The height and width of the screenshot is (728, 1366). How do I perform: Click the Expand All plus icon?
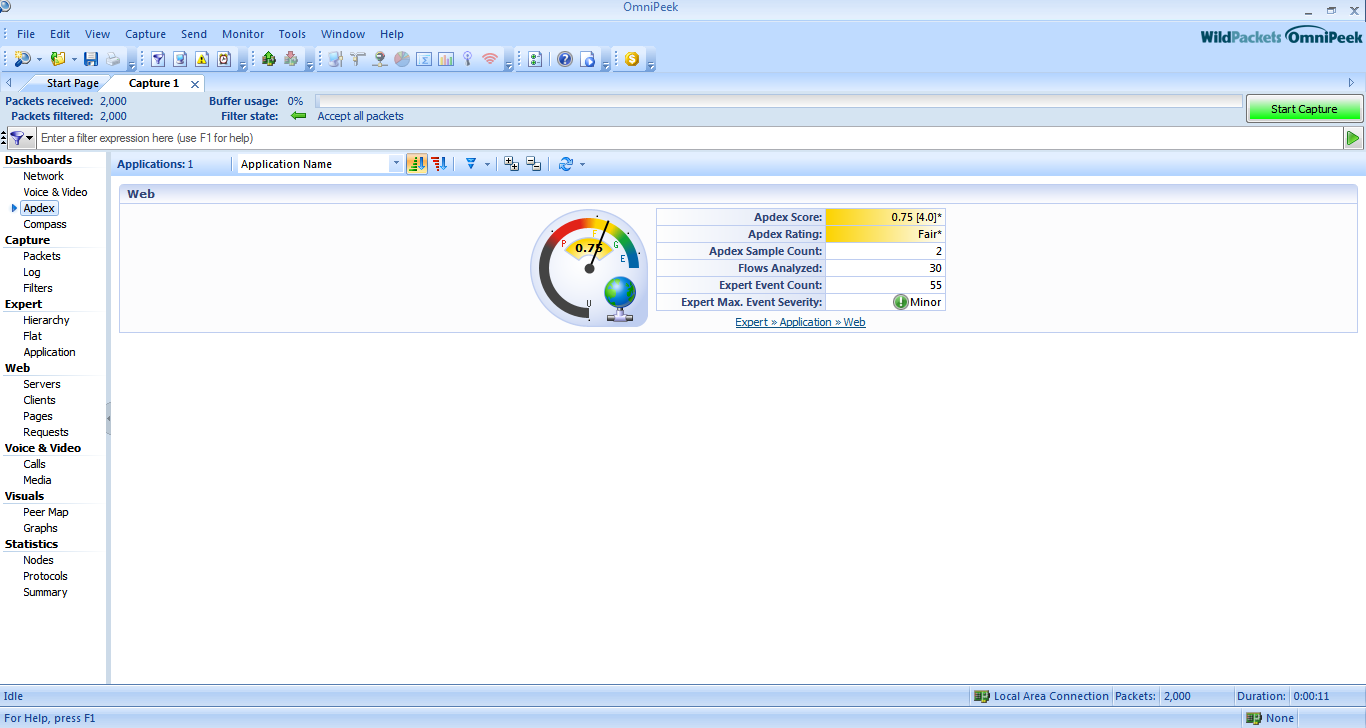511,164
